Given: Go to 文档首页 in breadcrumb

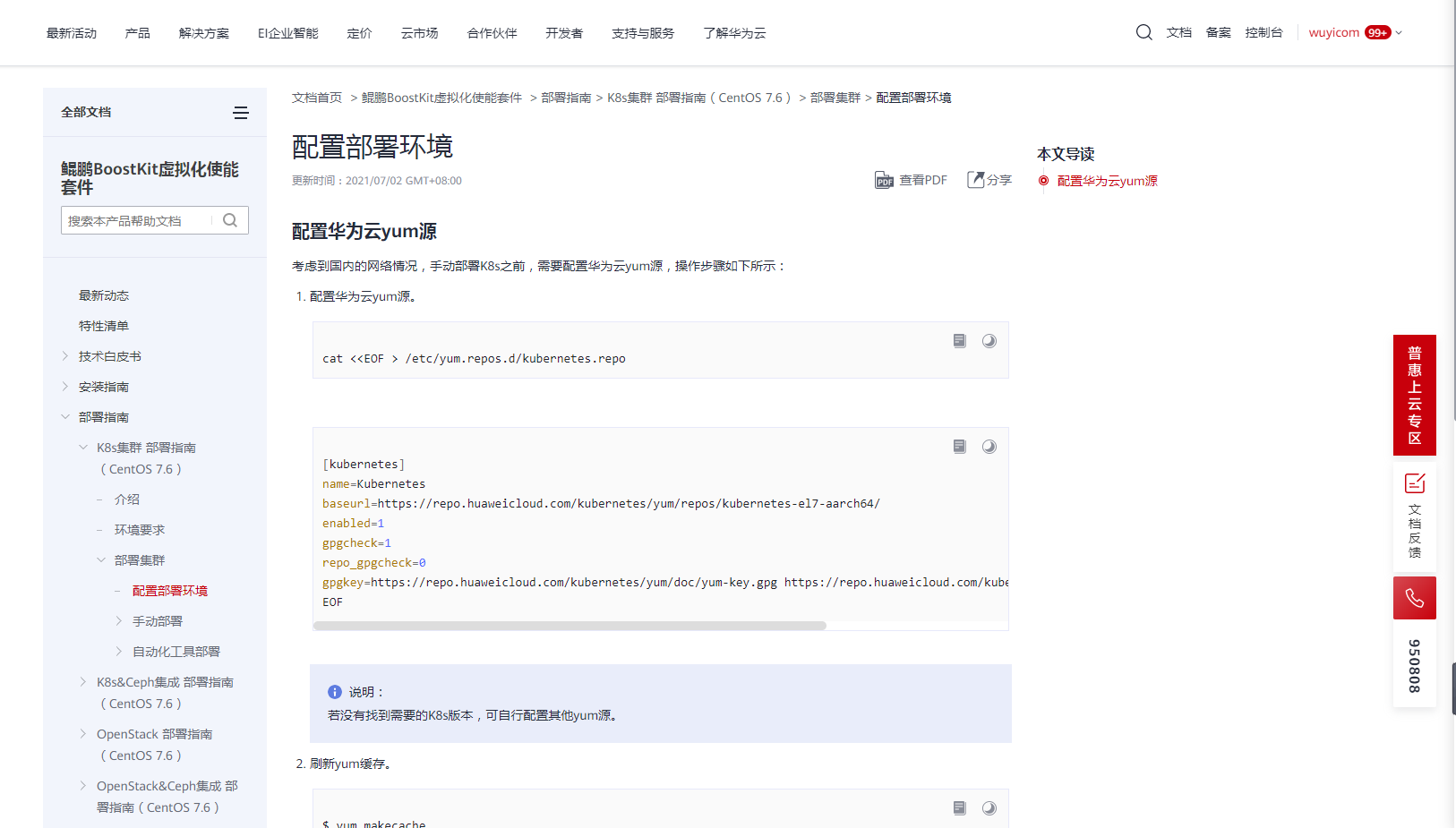Looking at the screenshot, I should click(317, 98).
